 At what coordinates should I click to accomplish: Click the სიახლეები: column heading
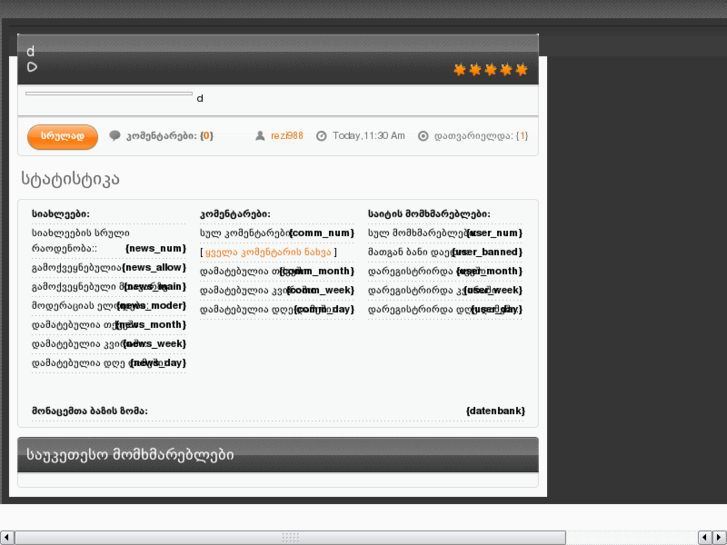pos(61,214)
